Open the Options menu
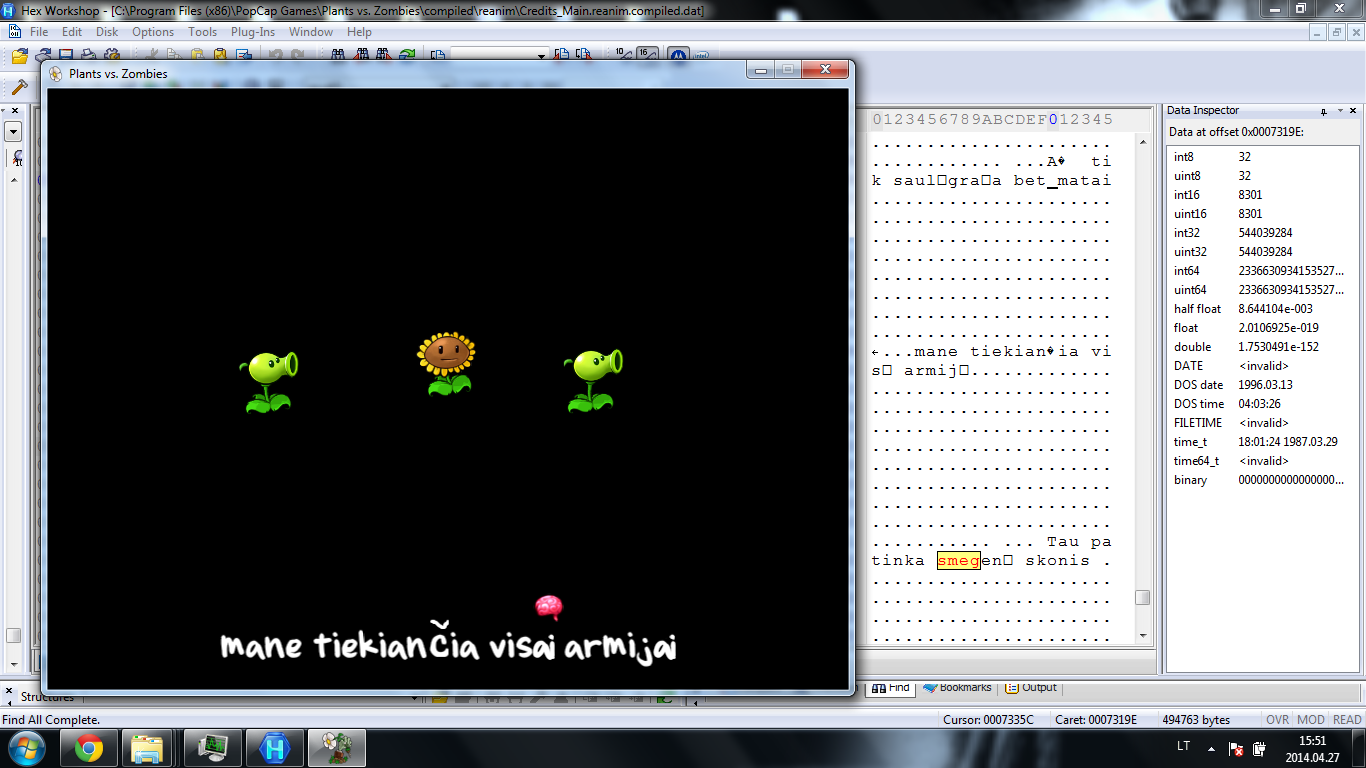1366x768 pixels. pos(153,32)
